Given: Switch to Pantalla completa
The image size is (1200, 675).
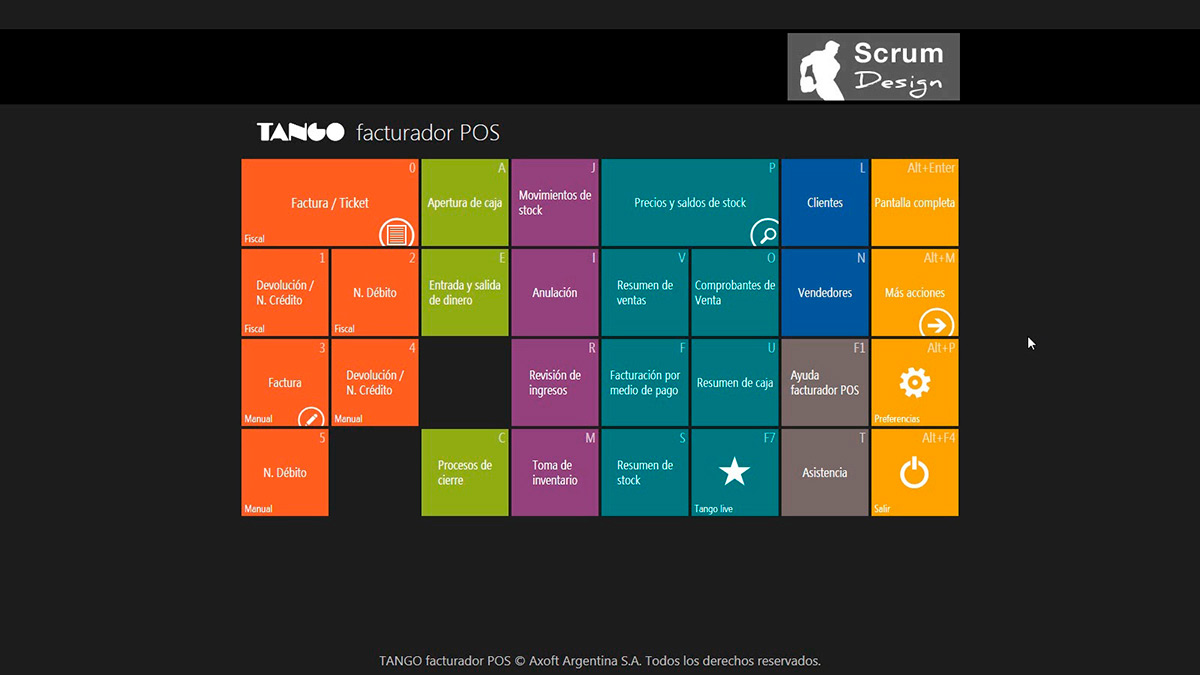Looking at the screenshot, I should (x=915, y=203).
